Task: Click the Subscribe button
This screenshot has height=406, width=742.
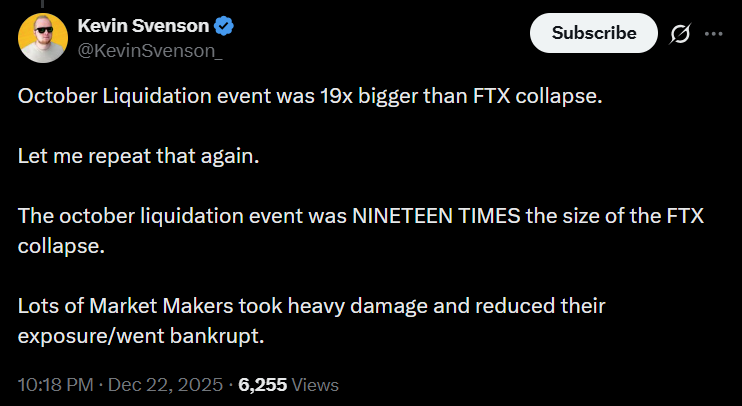Action: [x=593, y=33]
